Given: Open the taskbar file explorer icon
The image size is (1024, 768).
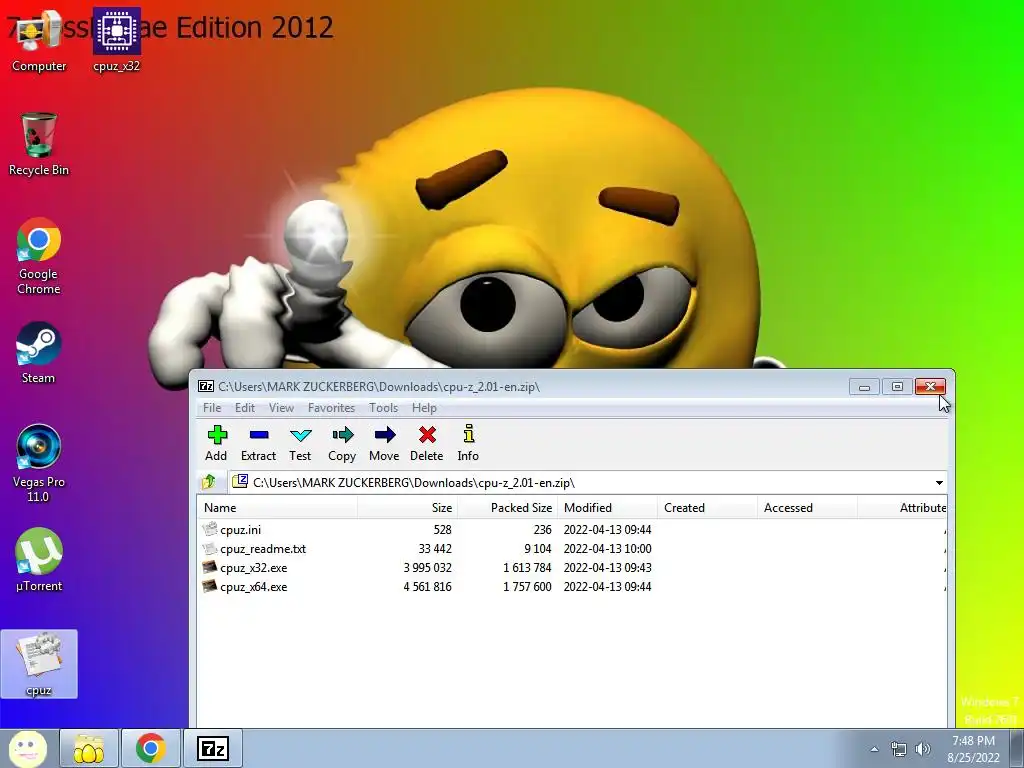Looking at the screenshot, I should pyautogui.click(x=89, y=748).
